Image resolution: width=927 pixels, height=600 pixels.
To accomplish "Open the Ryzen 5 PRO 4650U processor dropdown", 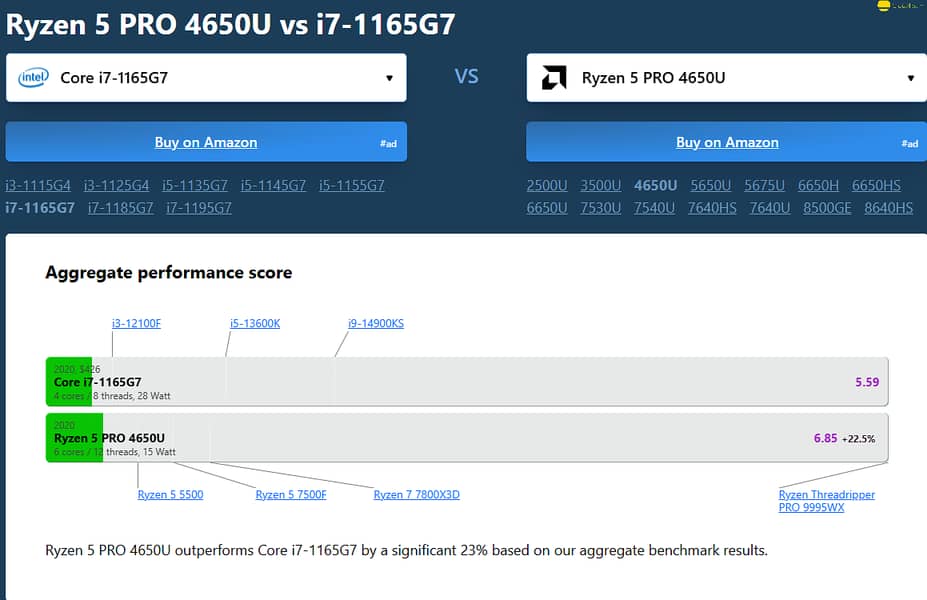I will tap(727, 77).
